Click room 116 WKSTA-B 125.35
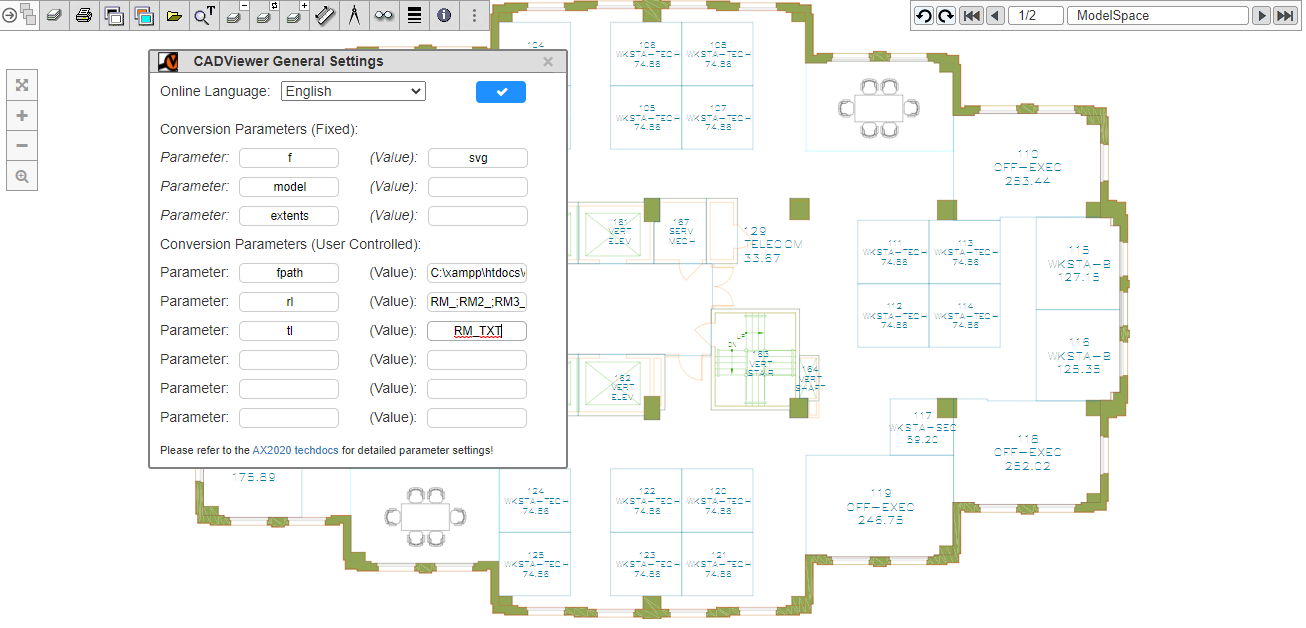Image resolution: width=1306 pixels, height=628 pixels. point(1078,355)
